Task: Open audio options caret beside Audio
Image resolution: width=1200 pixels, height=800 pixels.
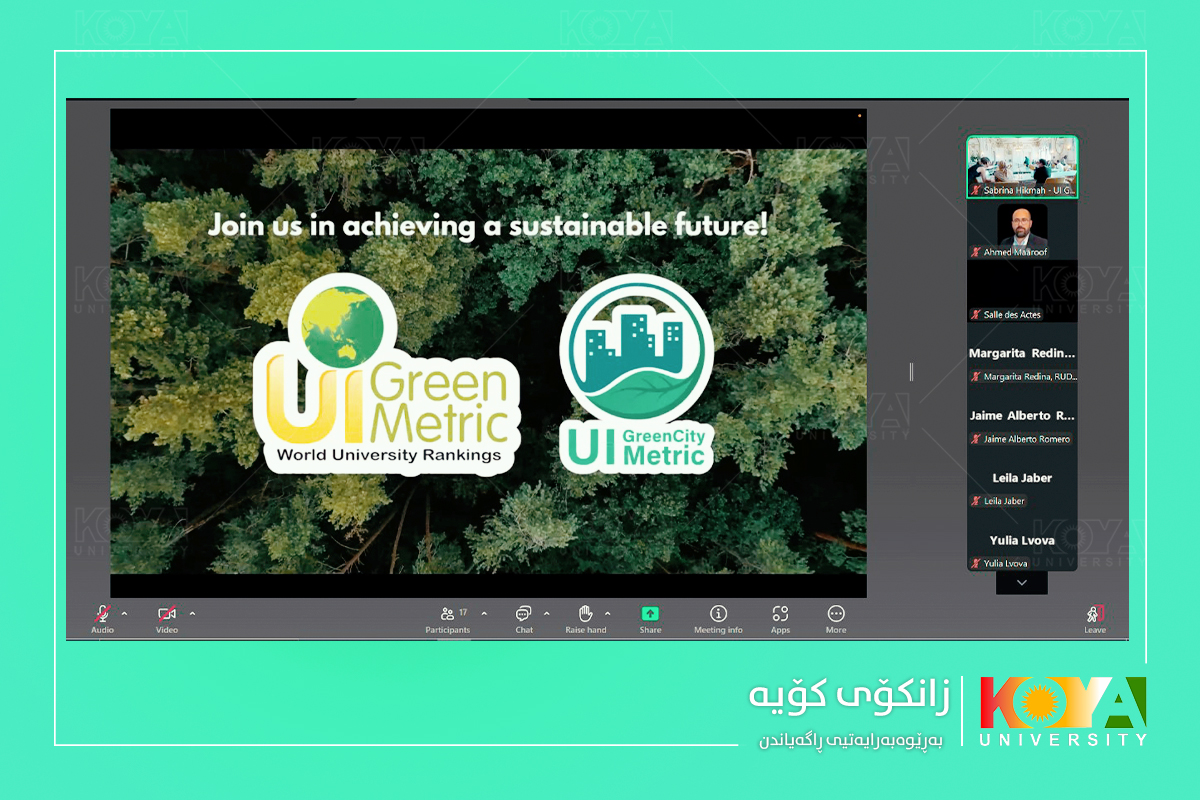Action: point(124,613)
